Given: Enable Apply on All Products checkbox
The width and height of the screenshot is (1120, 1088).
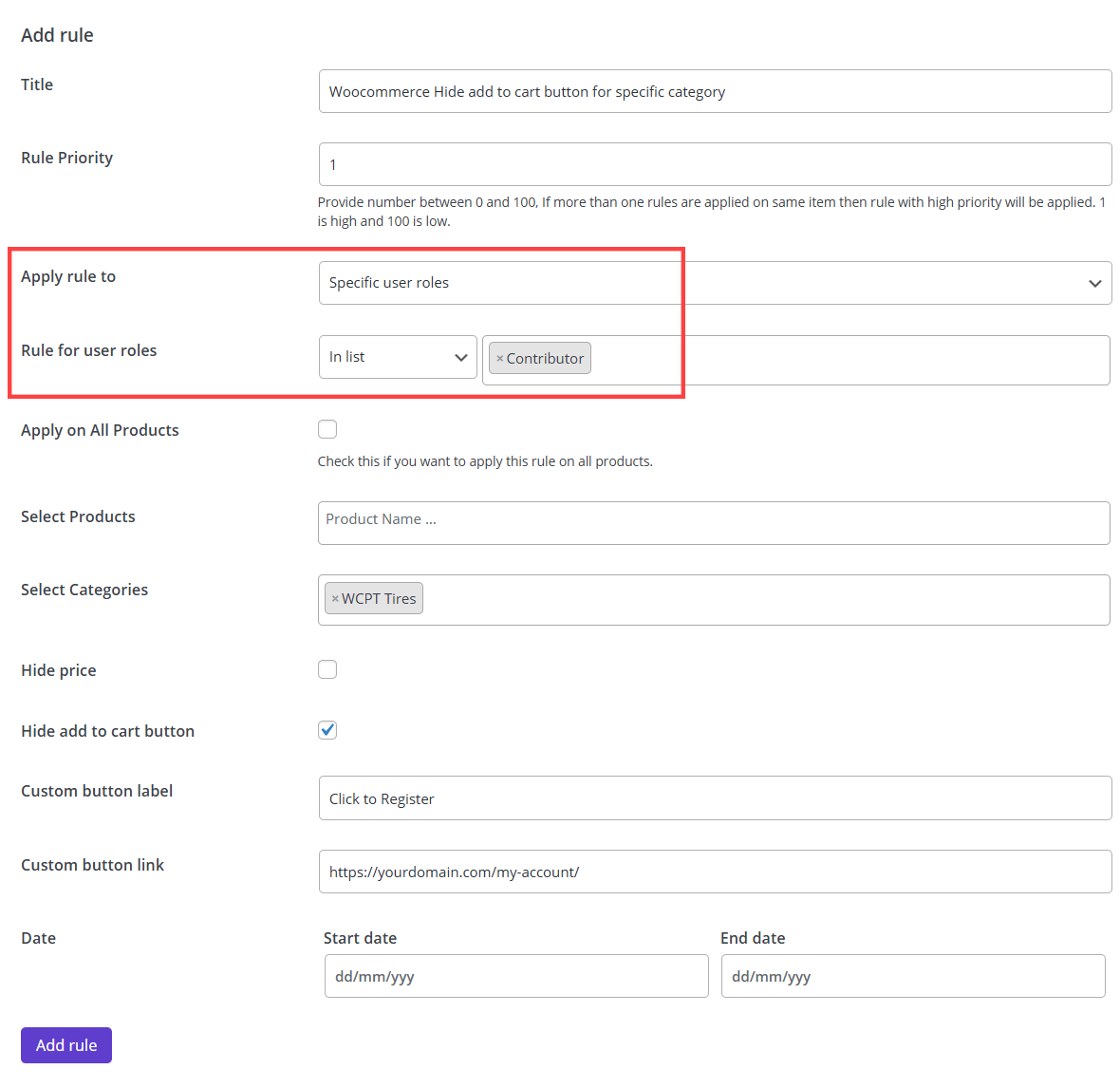Looking at the screenshot, I should [327, 429].
